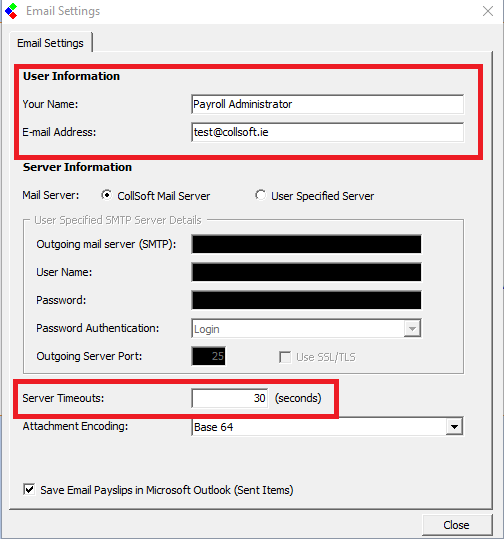Toggle Save Email Payslips in Outlook checkbox
The height and width of the screenshot is (539, 504).
click(29, 489)
